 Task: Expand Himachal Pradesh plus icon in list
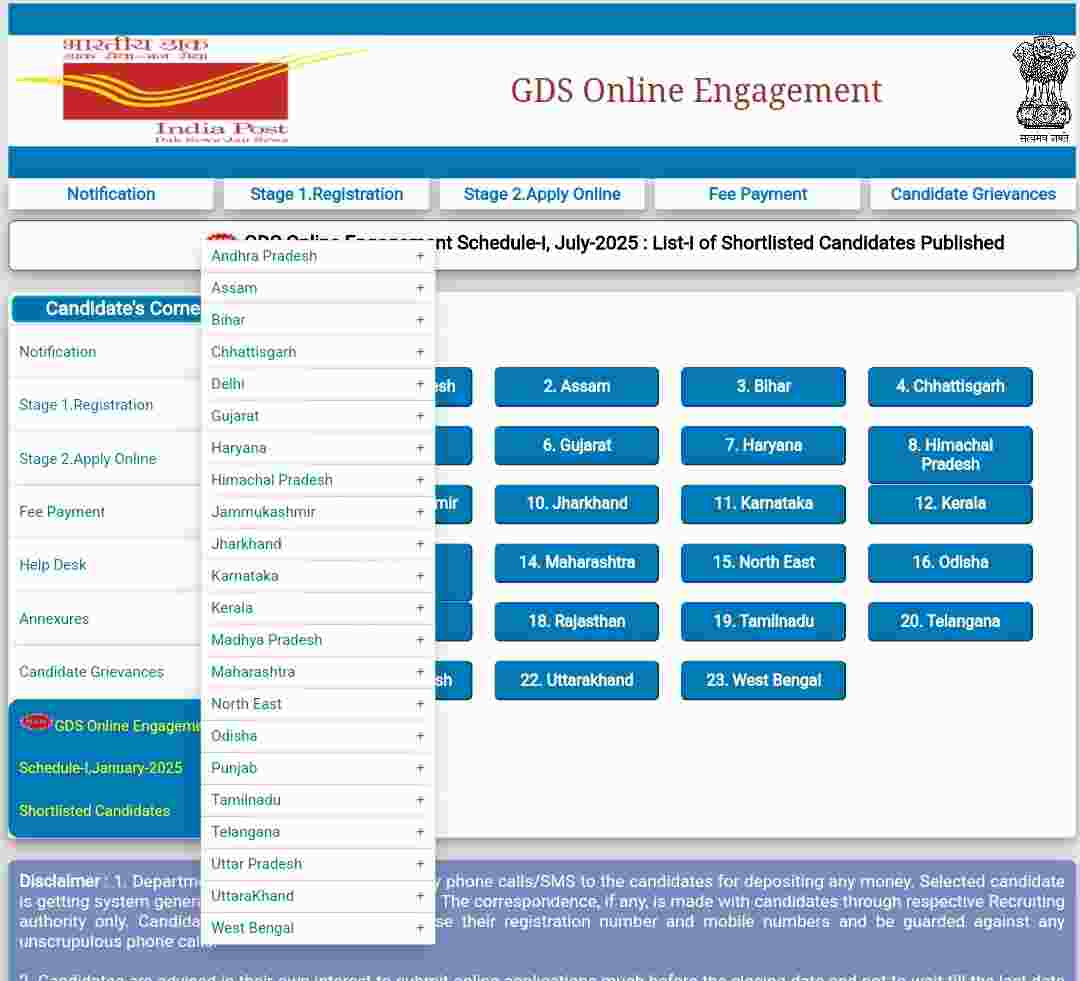[419, 480]
